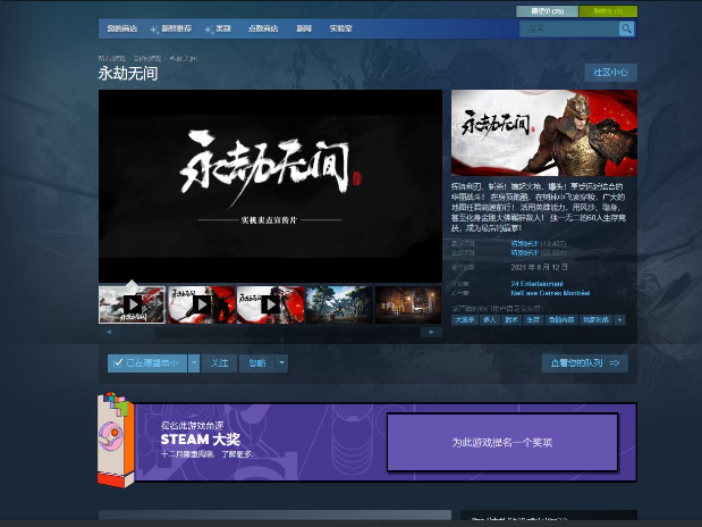Viewport: 702px width, 527px height.
Task: Open the wishlist (愿望单) button at top
Action: [547, 11]
